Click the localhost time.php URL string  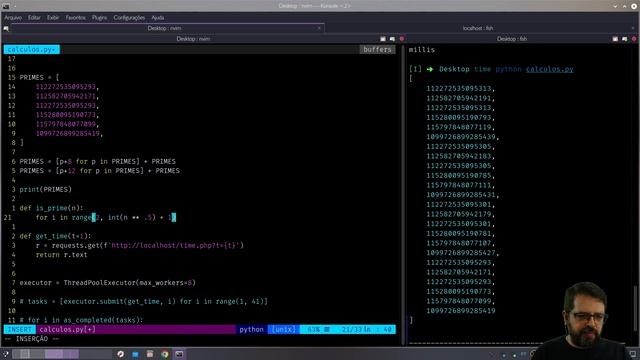coord(175,245)
